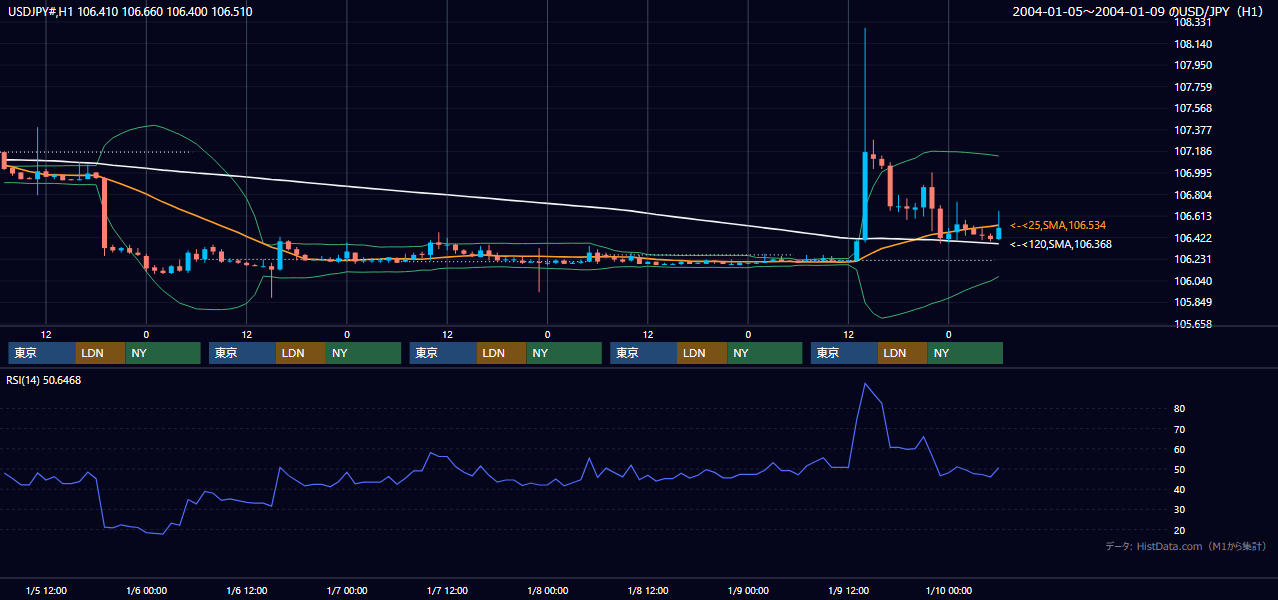Click the orange 25,SMA,106.534 indicator label

1058,225
